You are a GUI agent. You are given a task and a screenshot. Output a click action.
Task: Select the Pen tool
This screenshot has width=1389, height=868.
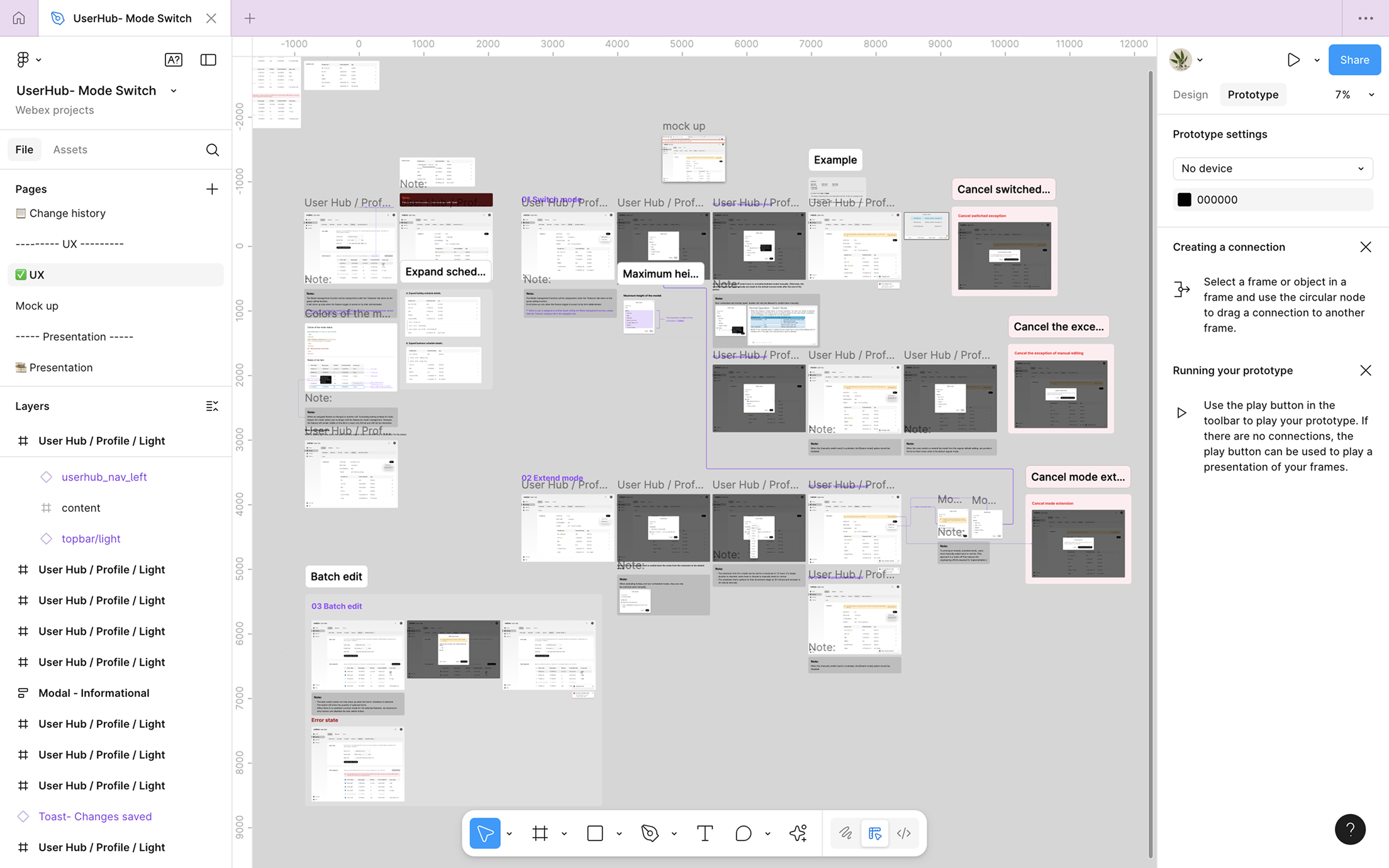coord(650,833)
